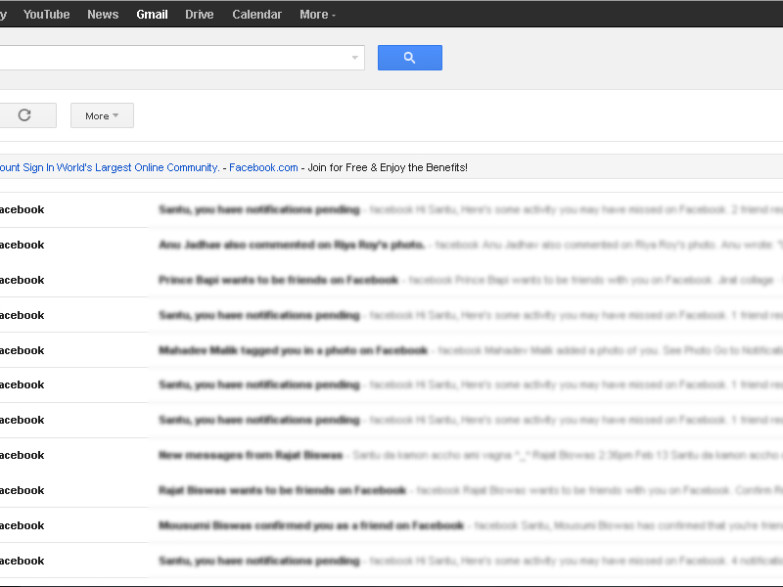Open email 'Prince Bapi wants to be friends on Facebook'
Screen dimensions: 783x587
[x=392, y=280]
